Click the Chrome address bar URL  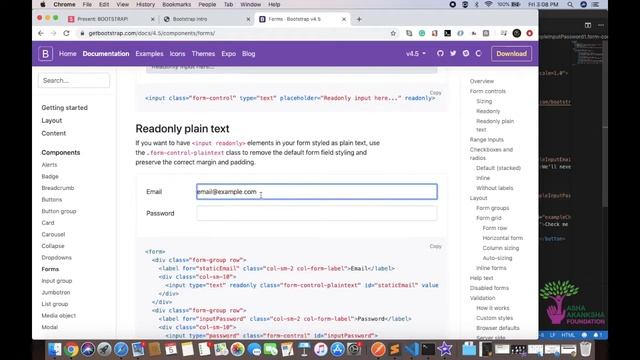[152, 33]
